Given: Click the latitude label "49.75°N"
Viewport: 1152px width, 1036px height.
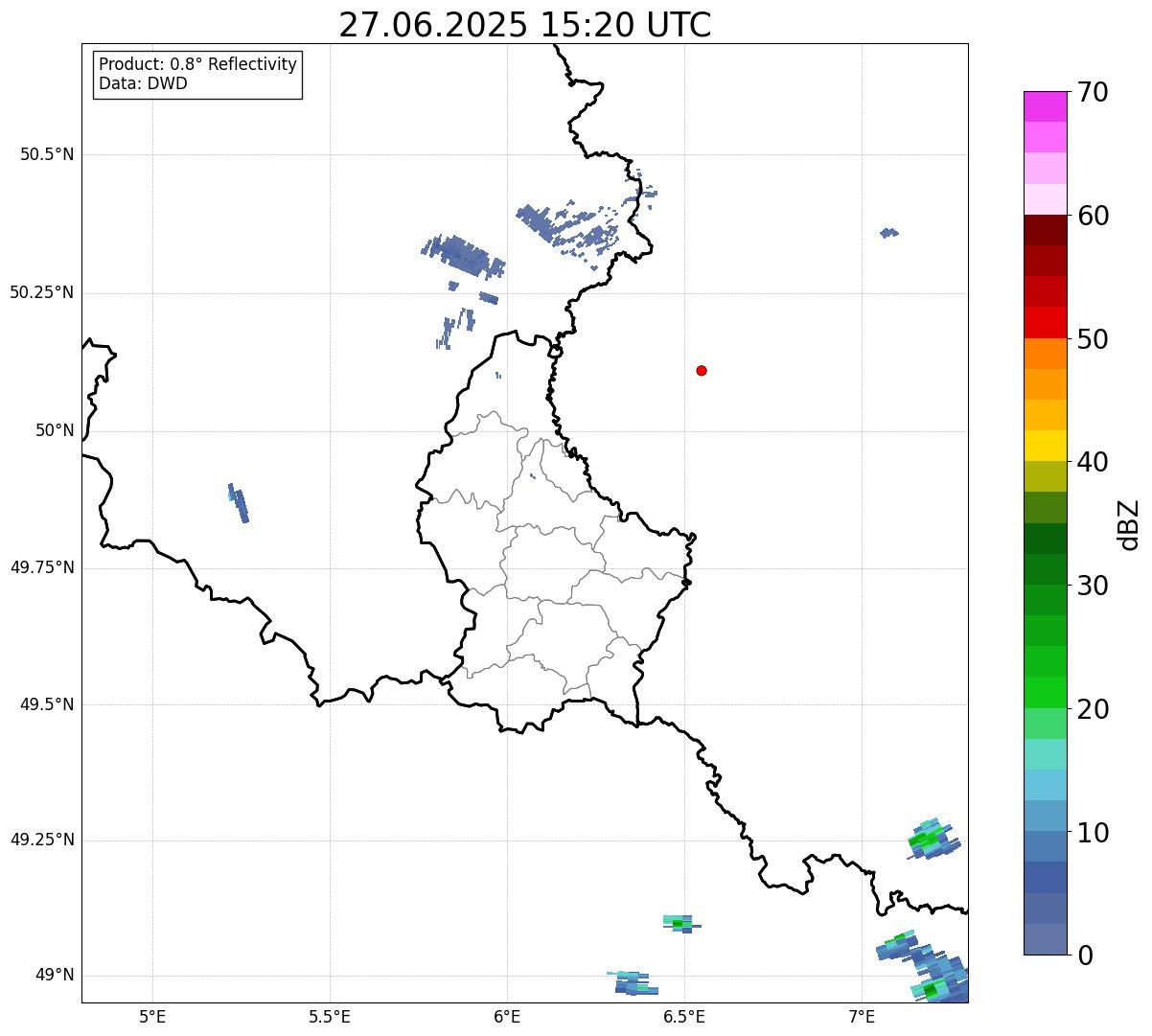Looking at the screenshot, I should point(42,567).
